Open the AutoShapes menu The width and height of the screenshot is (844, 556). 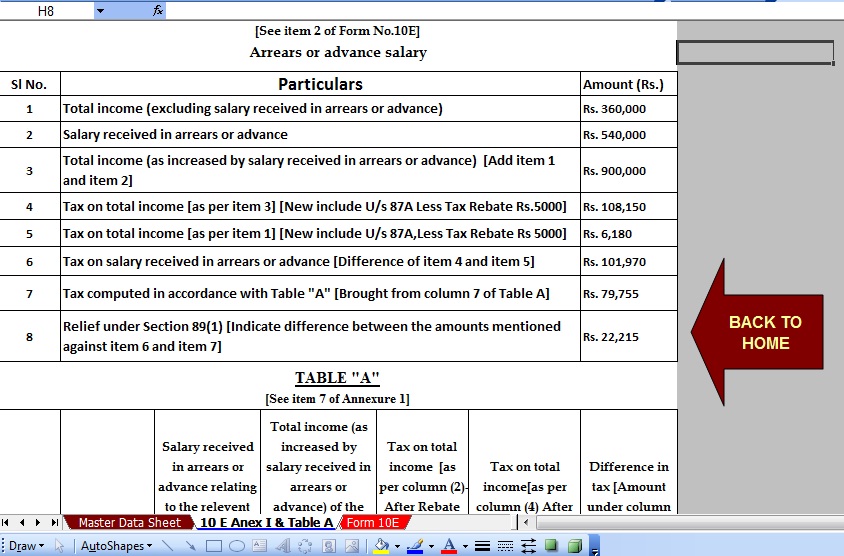[x=116, y=546]
